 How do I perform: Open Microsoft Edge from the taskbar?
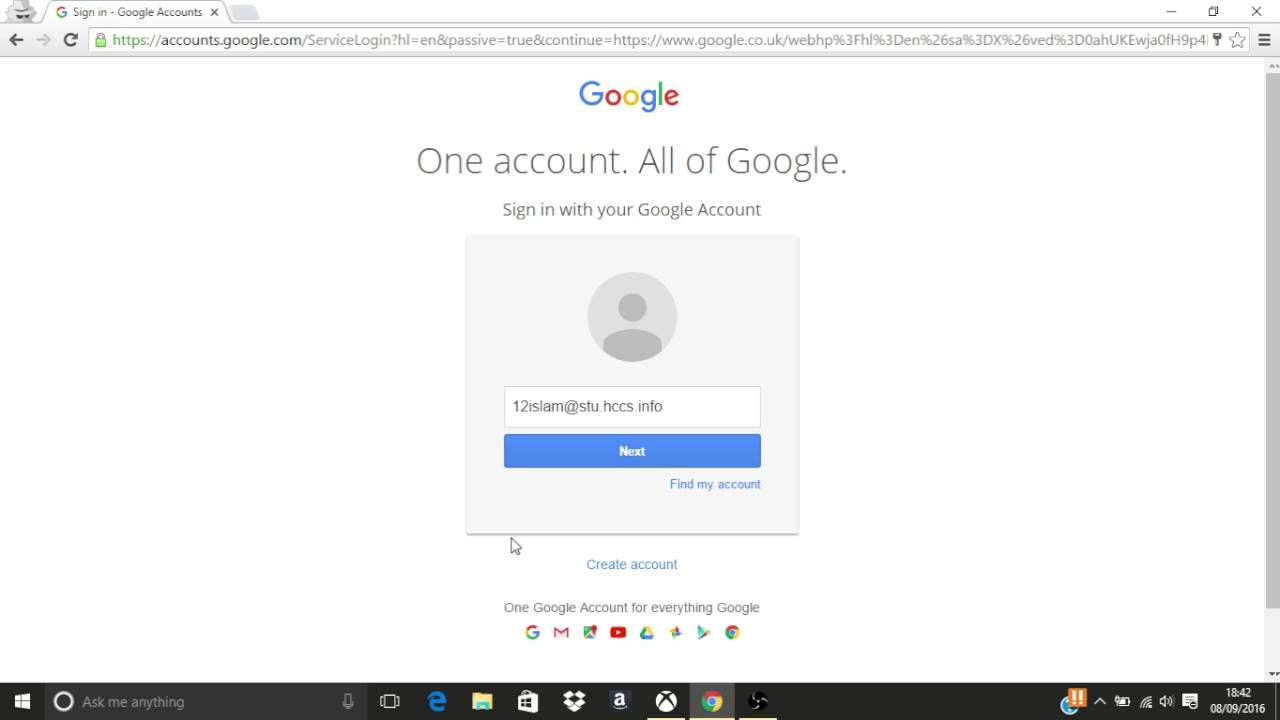click(x=437, y=701)
